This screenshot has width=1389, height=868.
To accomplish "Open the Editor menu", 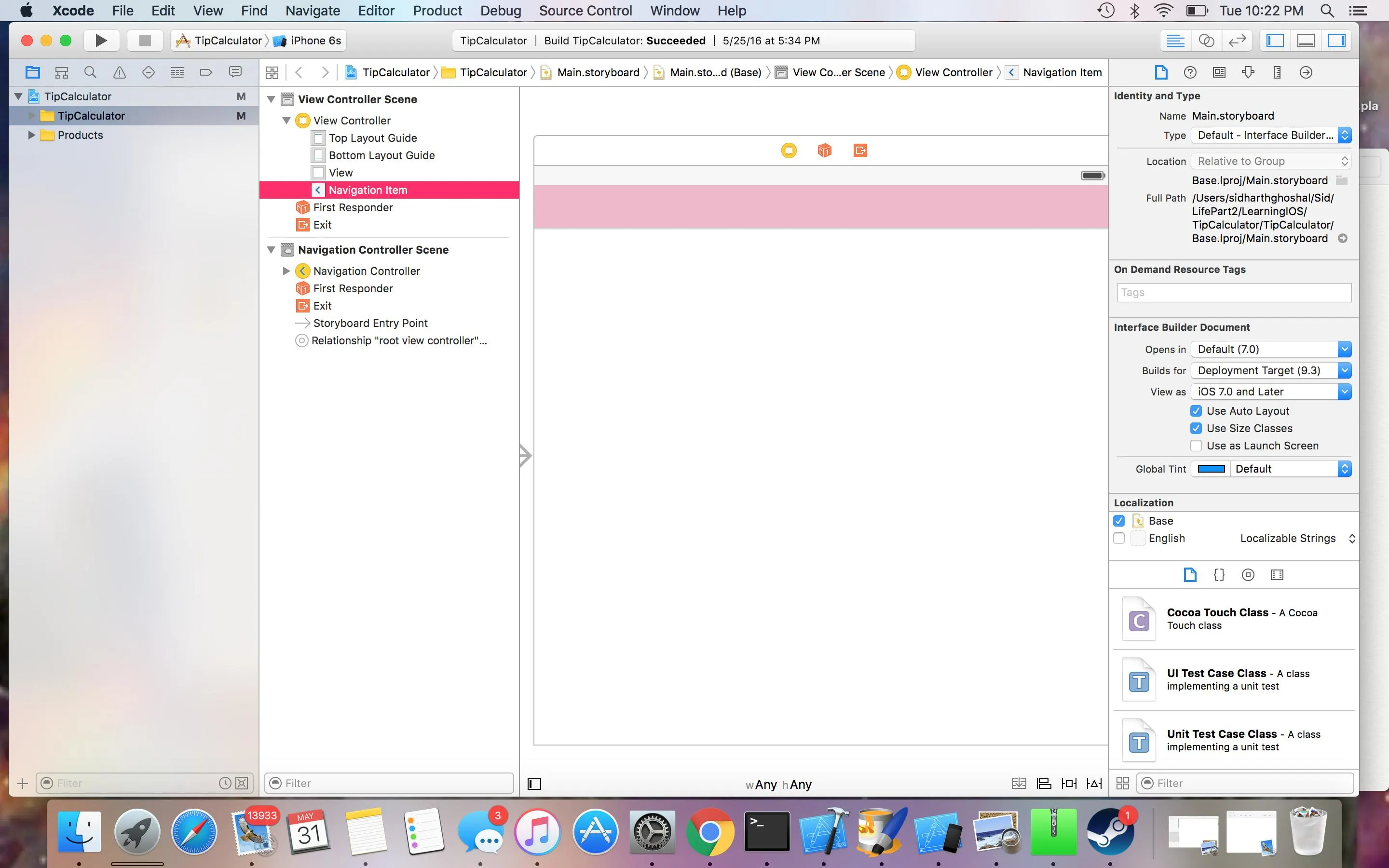I will point(376,10).
